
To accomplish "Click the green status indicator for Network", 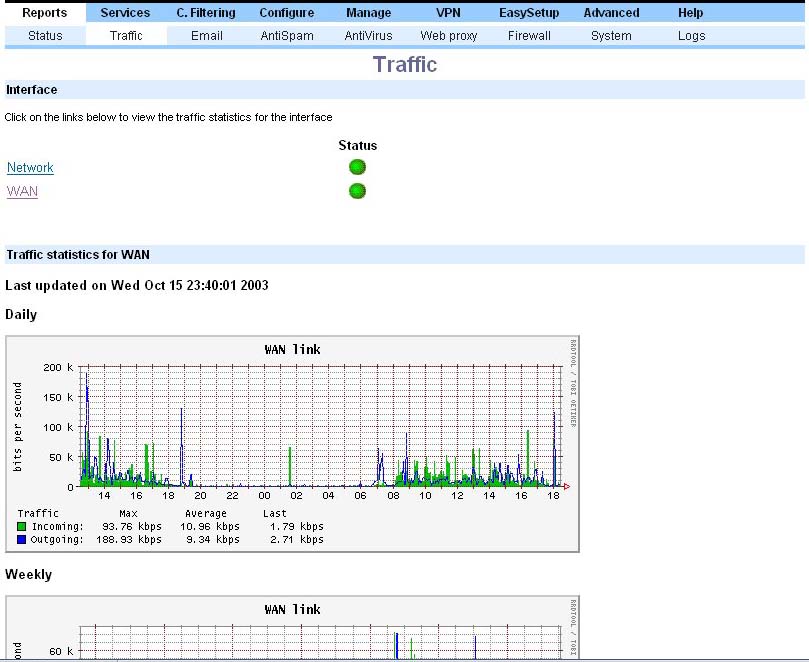I will 357,167.
